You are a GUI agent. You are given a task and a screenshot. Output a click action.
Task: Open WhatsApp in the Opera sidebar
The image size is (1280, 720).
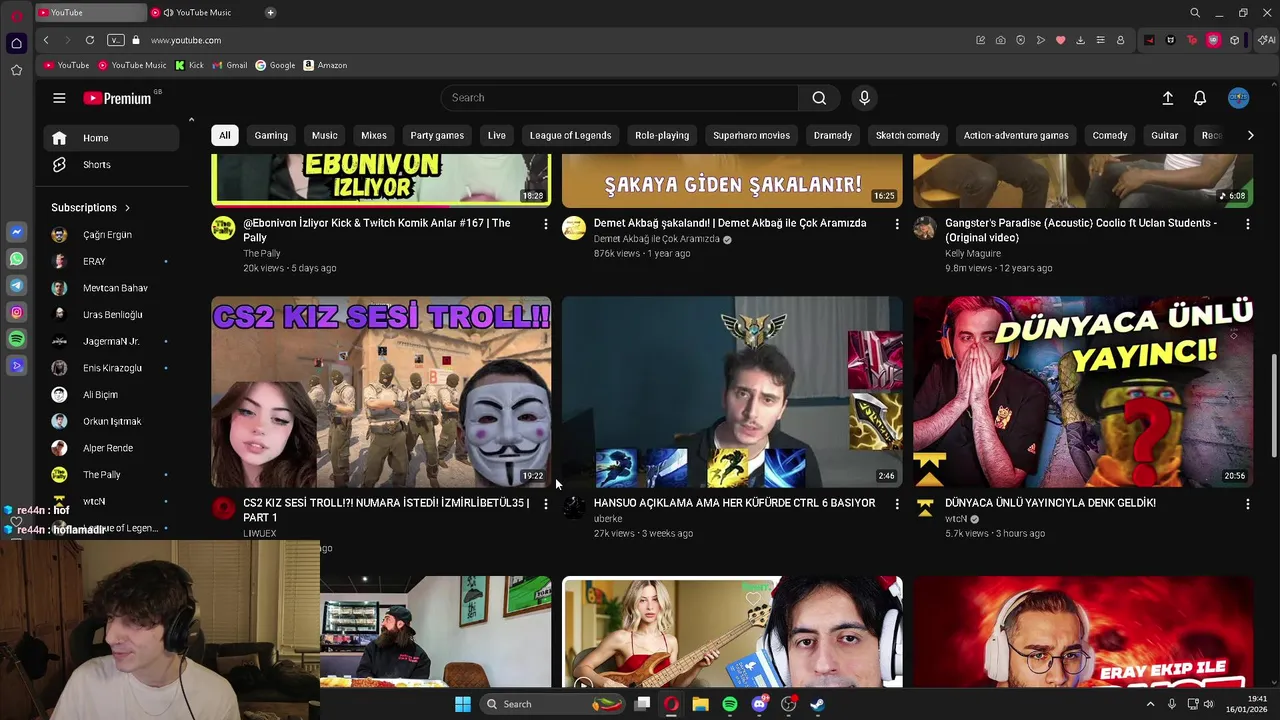click(x=16, y=259)
